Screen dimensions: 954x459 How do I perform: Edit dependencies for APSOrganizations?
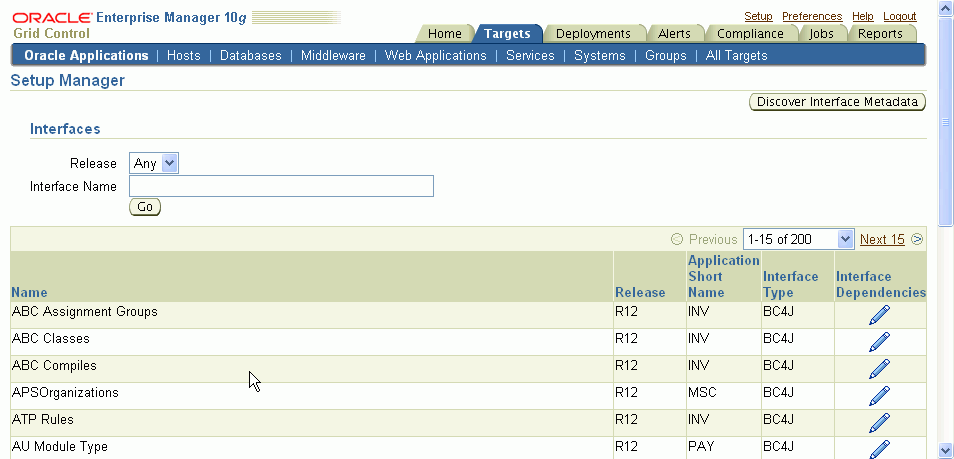(x=880, y=396)
